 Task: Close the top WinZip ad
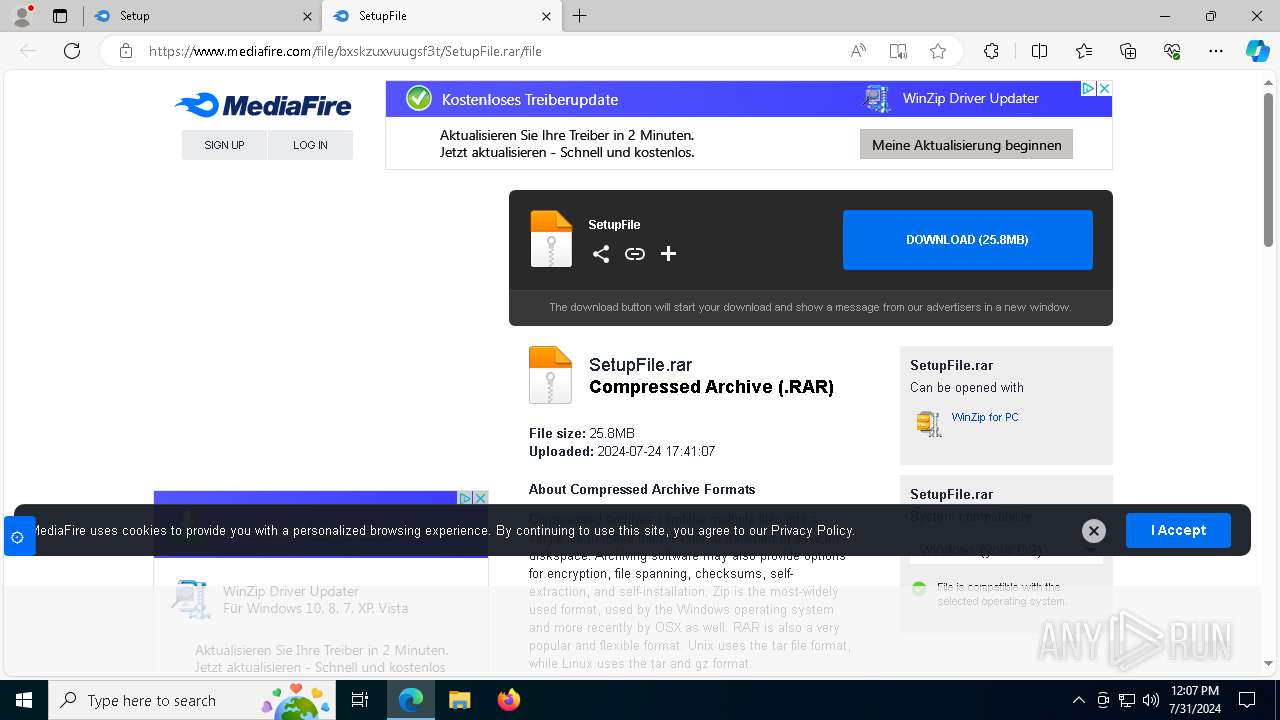coord(1104,89)
